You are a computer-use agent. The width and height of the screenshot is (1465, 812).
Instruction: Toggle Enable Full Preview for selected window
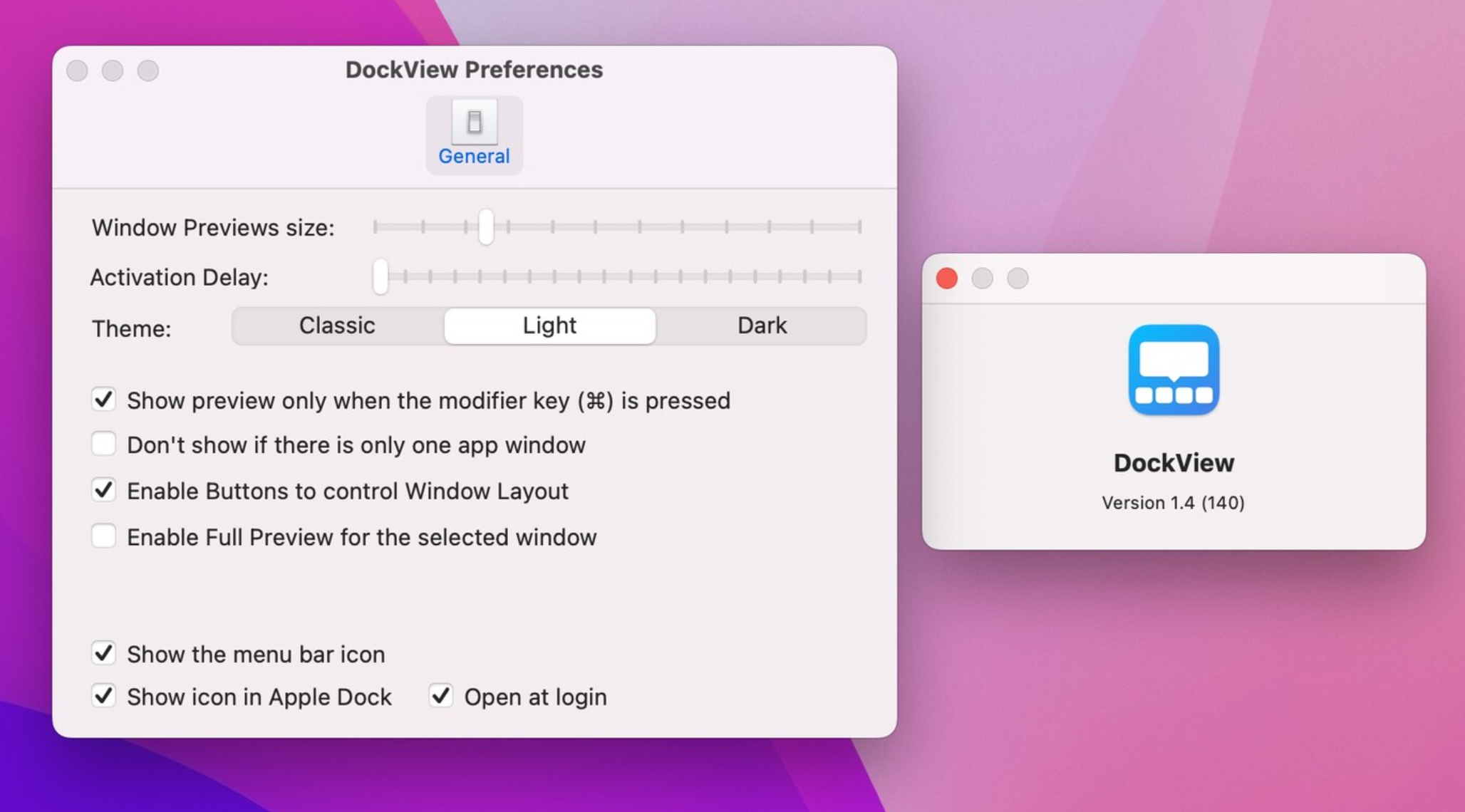pyautogui.click(x=103, y=536)
